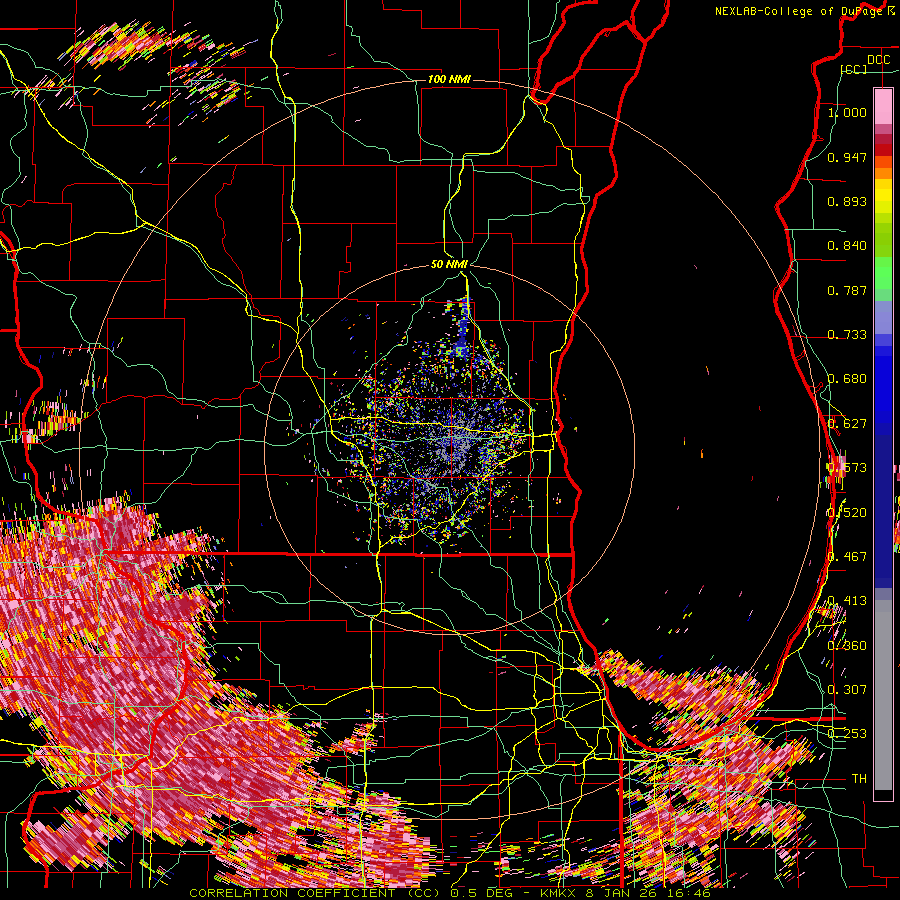This screenshot has height=900, width=900.
Task: Select the 0.680 legend value
Action: point(847,379)
